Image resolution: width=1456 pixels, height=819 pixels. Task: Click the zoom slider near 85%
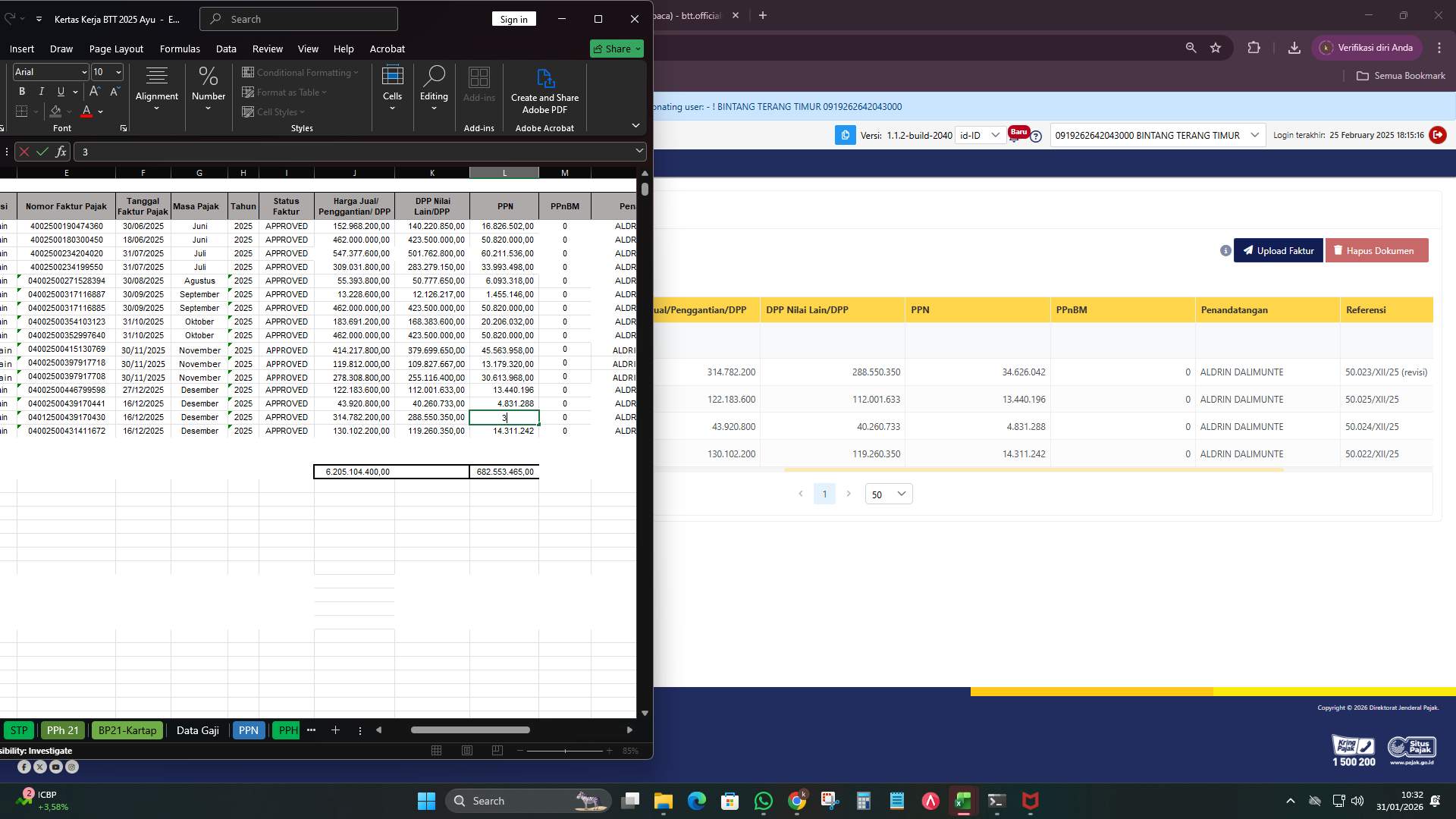[x=565, y=750]
